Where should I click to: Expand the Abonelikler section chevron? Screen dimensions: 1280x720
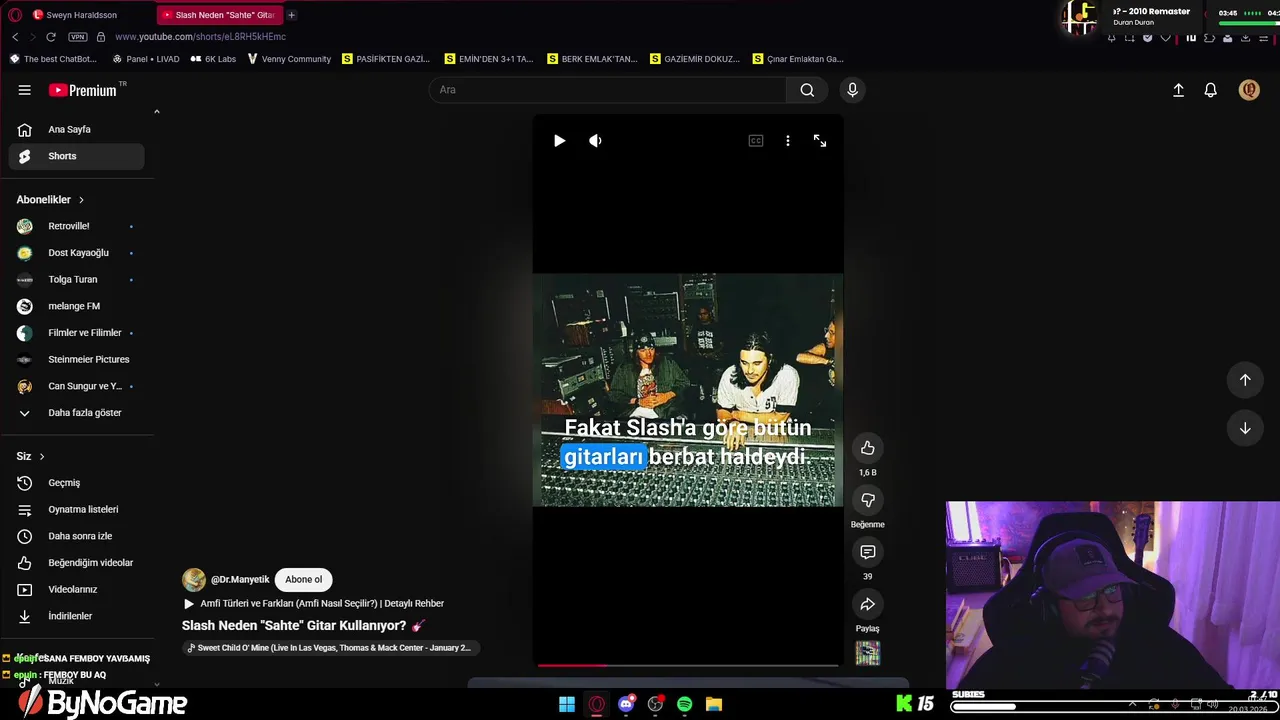81,200
